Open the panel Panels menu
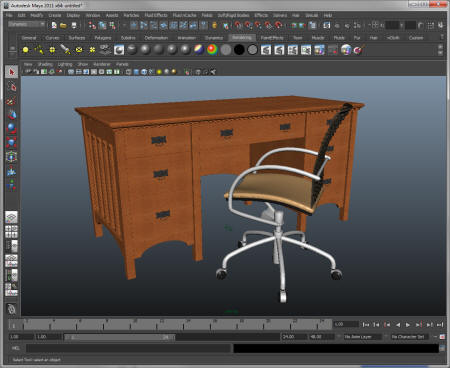This screenshot has width=450, height=368. 122,64
